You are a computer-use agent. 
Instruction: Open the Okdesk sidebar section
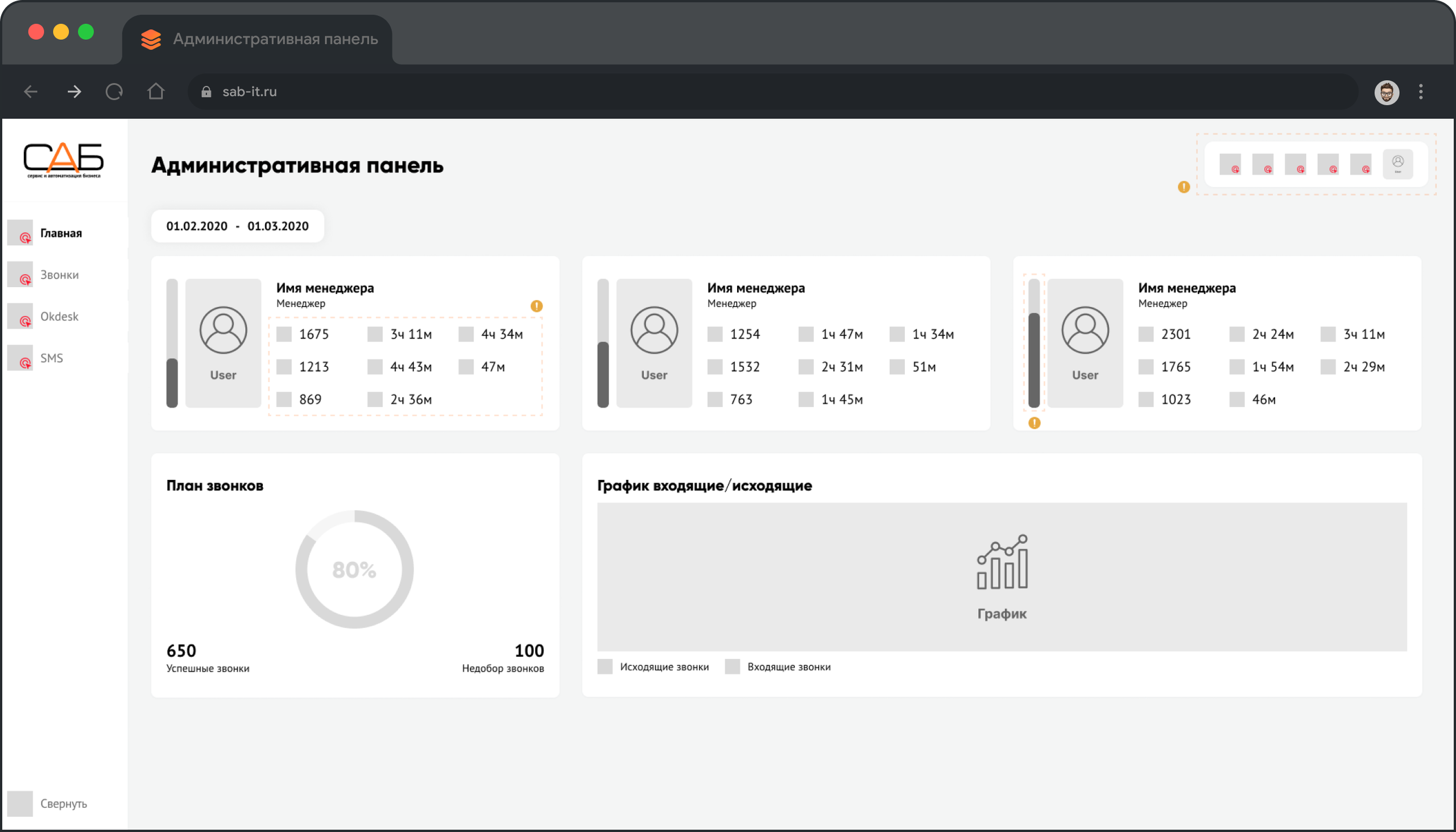tap(59, 317)
